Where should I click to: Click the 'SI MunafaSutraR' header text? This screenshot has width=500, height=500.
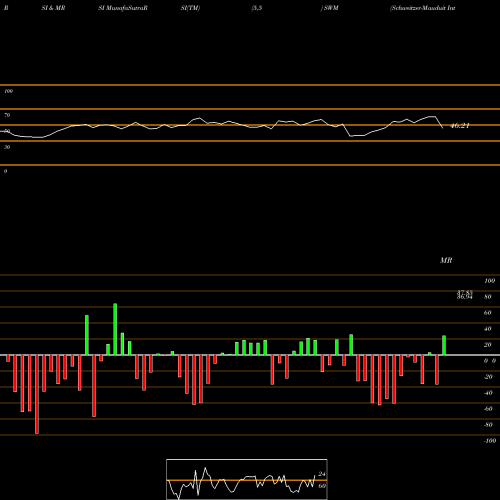click(x=123, y=8)
